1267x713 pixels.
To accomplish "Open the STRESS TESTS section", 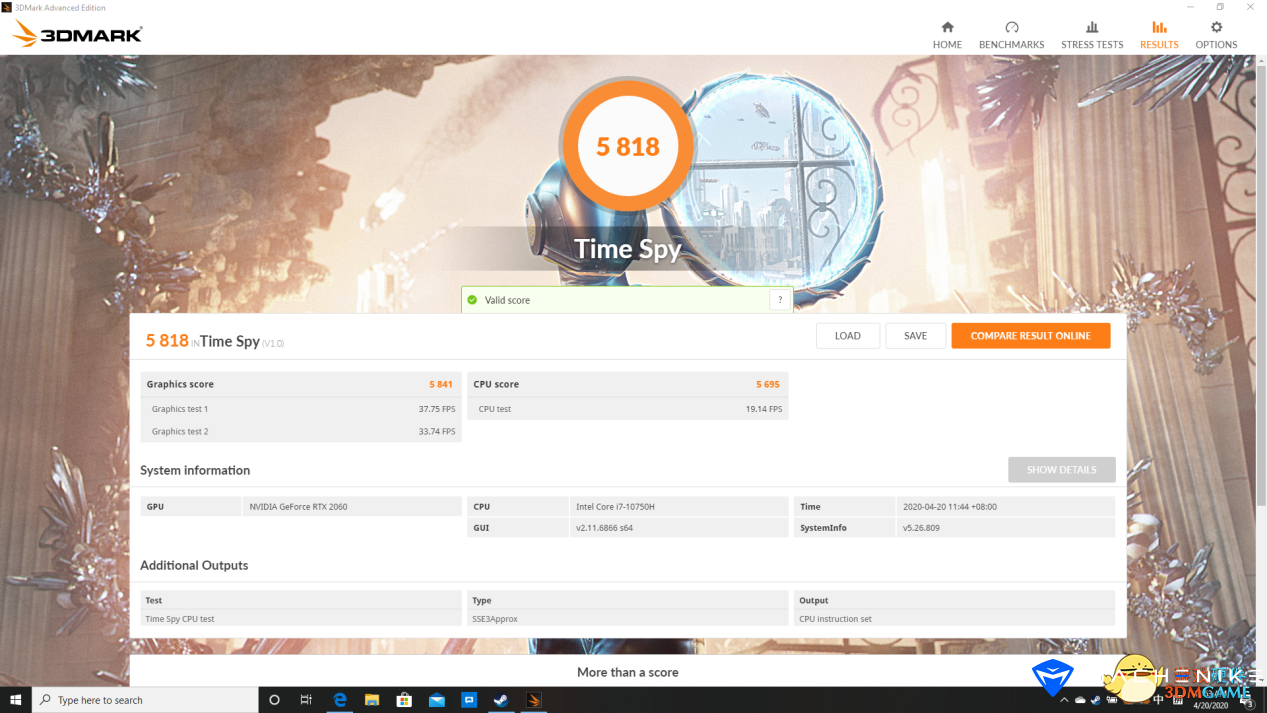I will [1092, 35].
